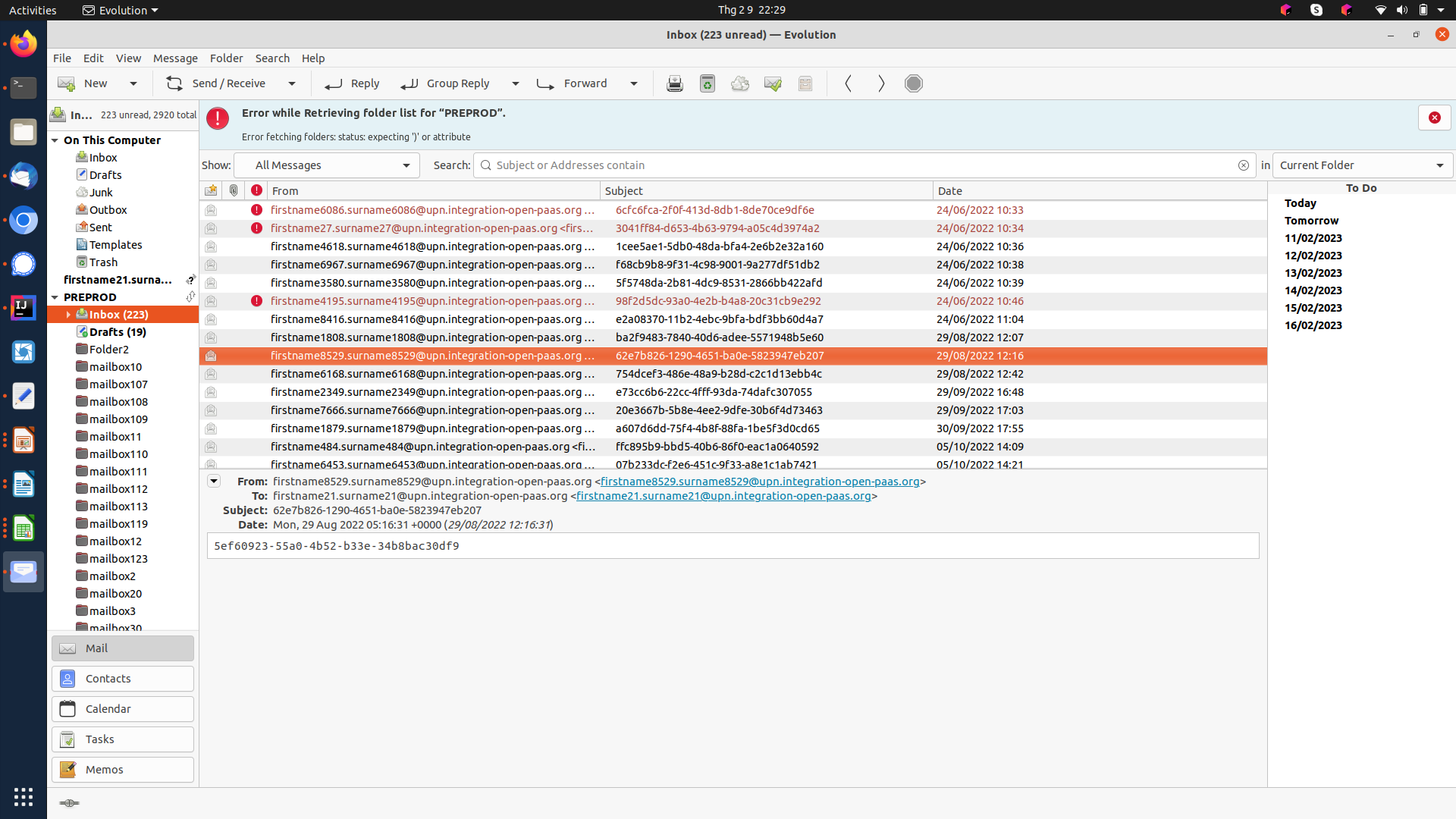This screenshot has height=819, width=1456.
Task: Click the Print message toolbar icon
Action: pos(674,83)
